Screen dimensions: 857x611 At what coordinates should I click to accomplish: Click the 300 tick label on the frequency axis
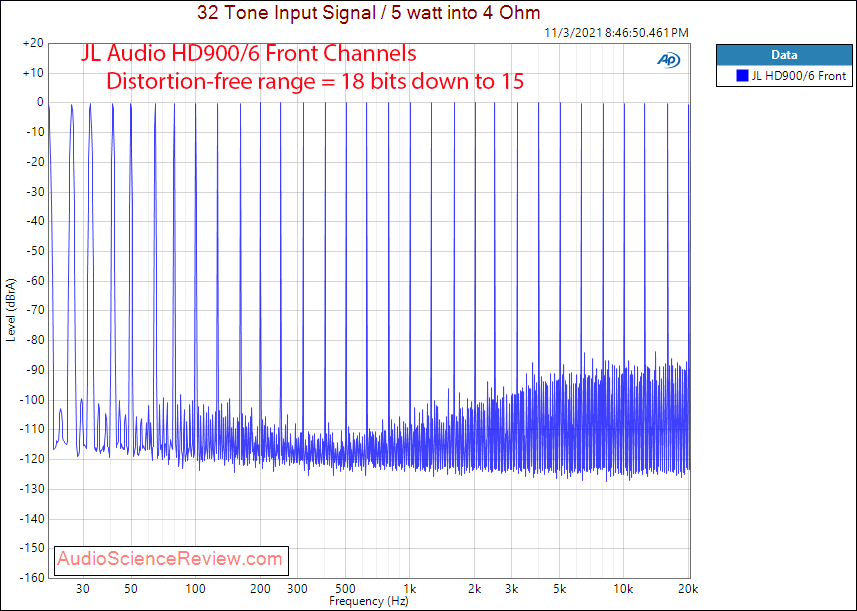click(x=297, y=589)
